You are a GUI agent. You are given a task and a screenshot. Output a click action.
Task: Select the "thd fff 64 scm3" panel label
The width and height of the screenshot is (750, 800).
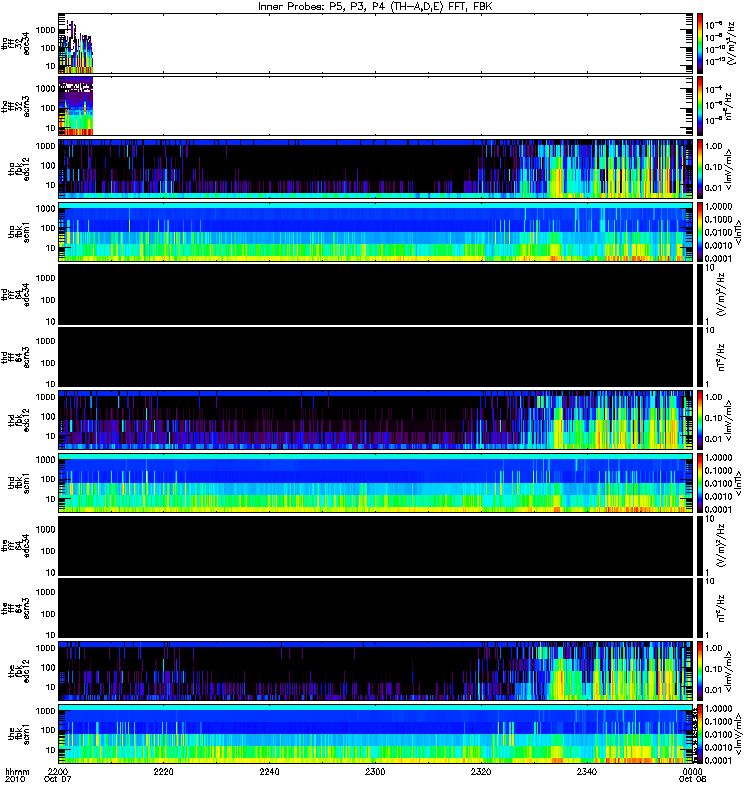[x=15, y=358]
